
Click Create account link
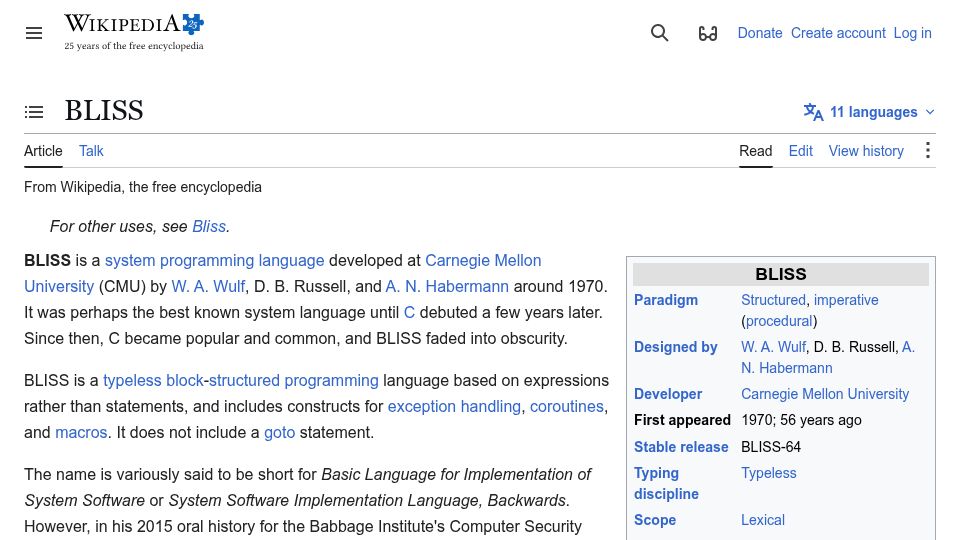(x=838, y=33)
